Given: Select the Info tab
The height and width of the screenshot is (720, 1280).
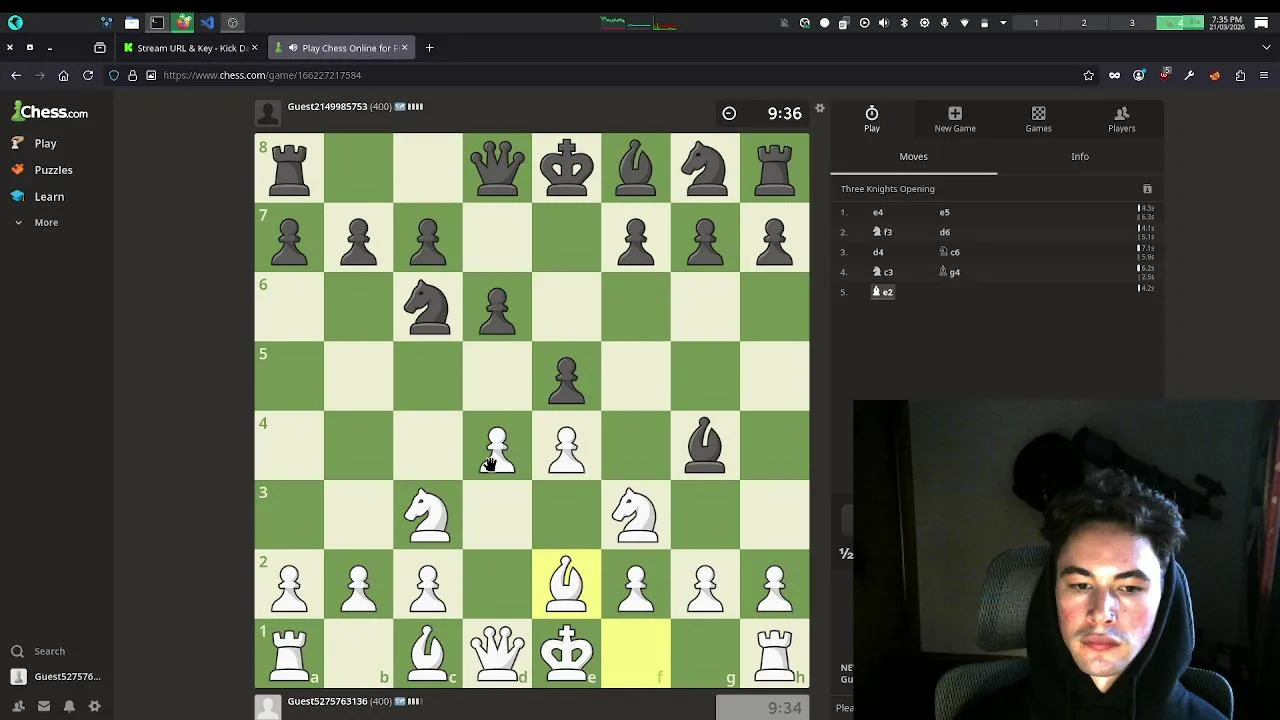Looking at the screenshot, I should [x=1080, y=157].
